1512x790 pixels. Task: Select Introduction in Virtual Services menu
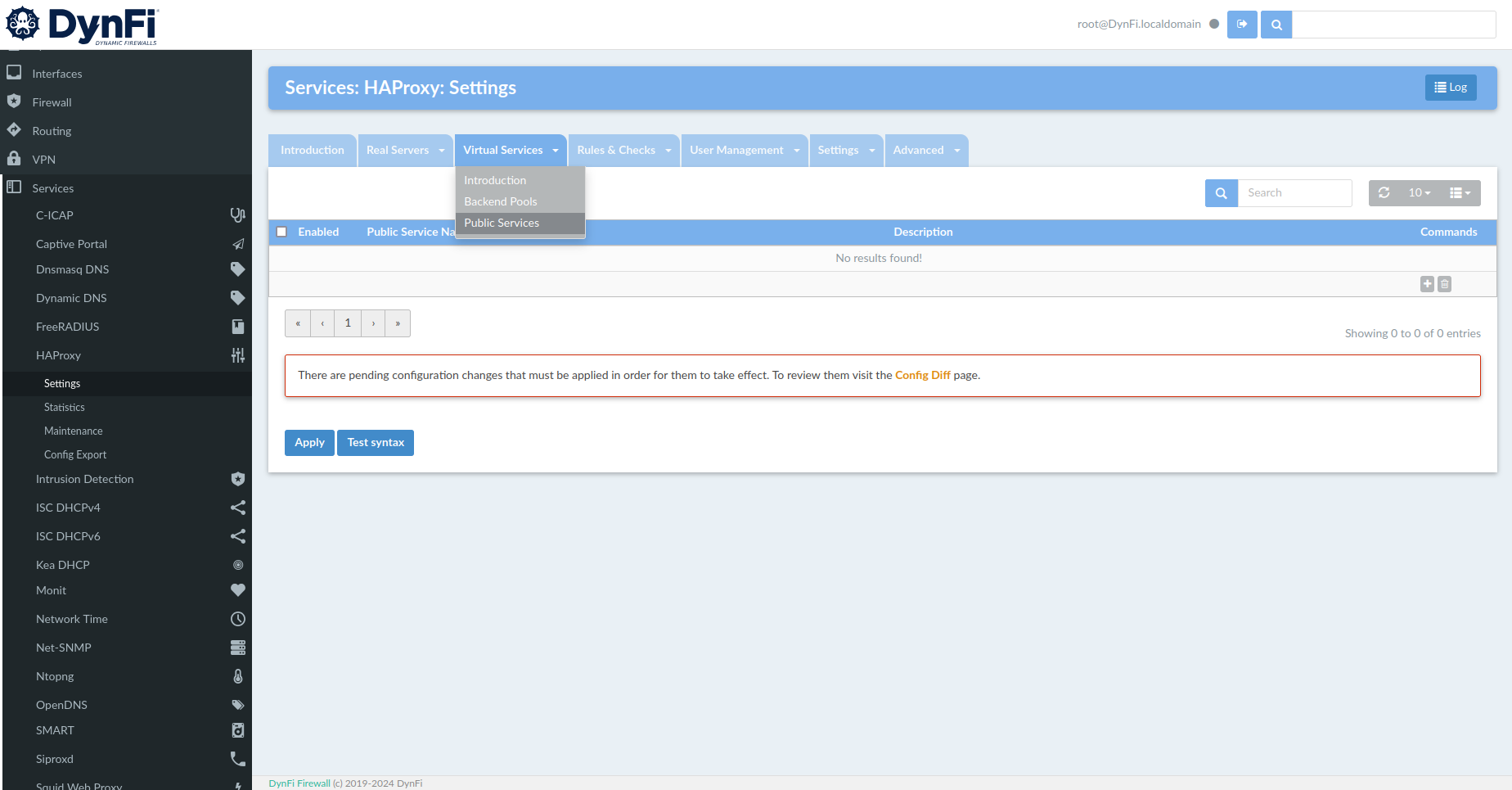[520, 180]
